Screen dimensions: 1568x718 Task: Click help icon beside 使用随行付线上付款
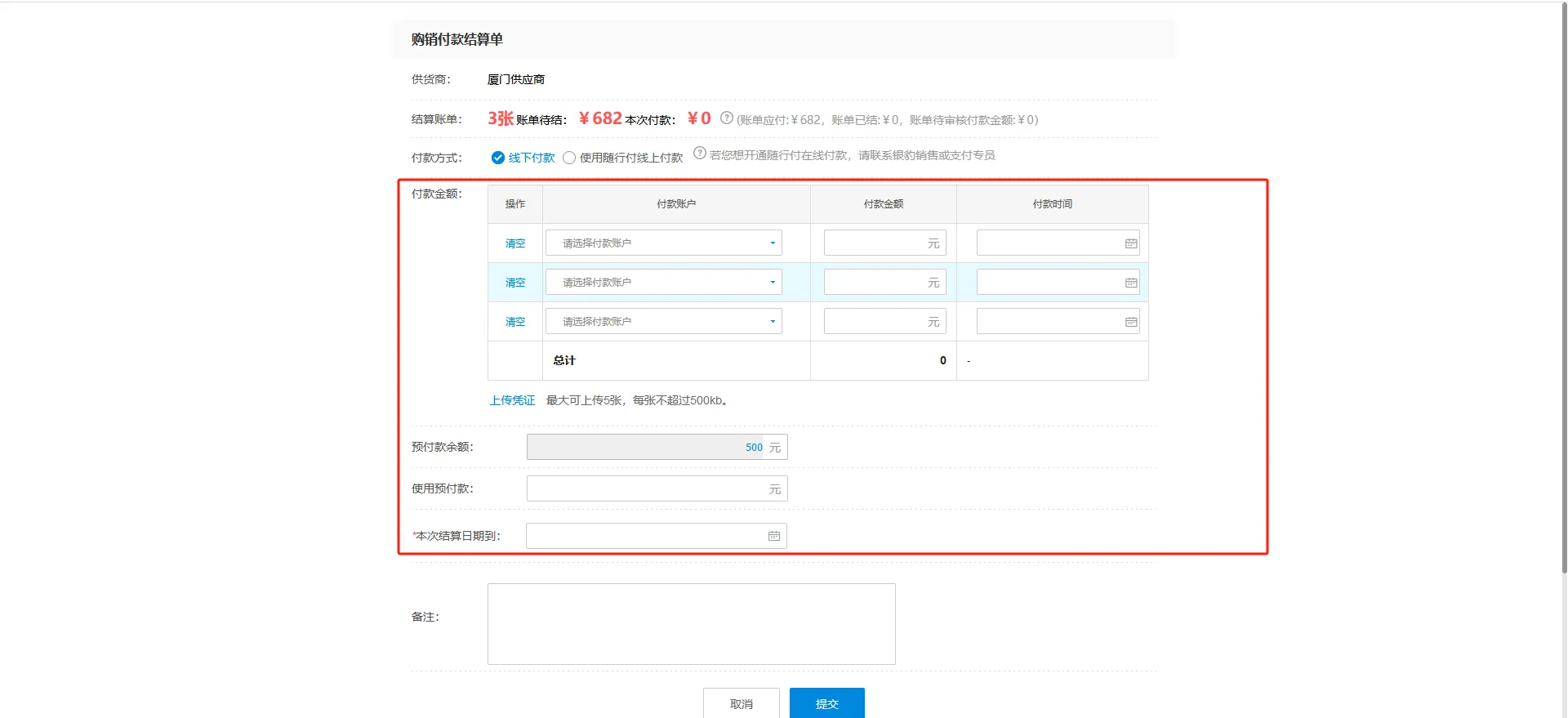699,154
